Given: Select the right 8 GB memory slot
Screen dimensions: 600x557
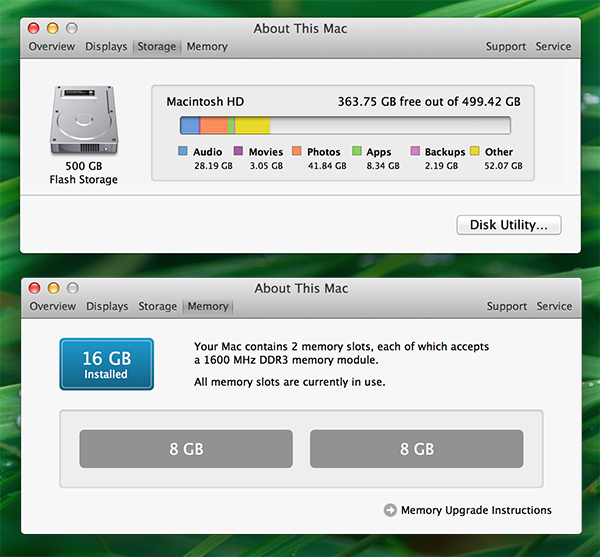Looking at the screenshot, I should click(417, 449).
